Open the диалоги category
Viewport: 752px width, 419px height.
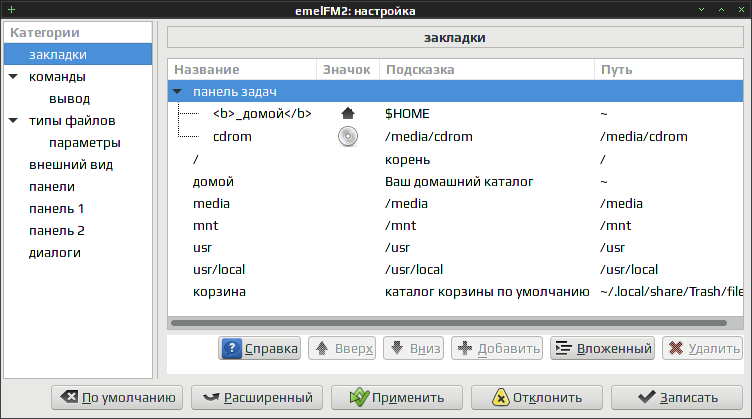click(x=55, y=253)
